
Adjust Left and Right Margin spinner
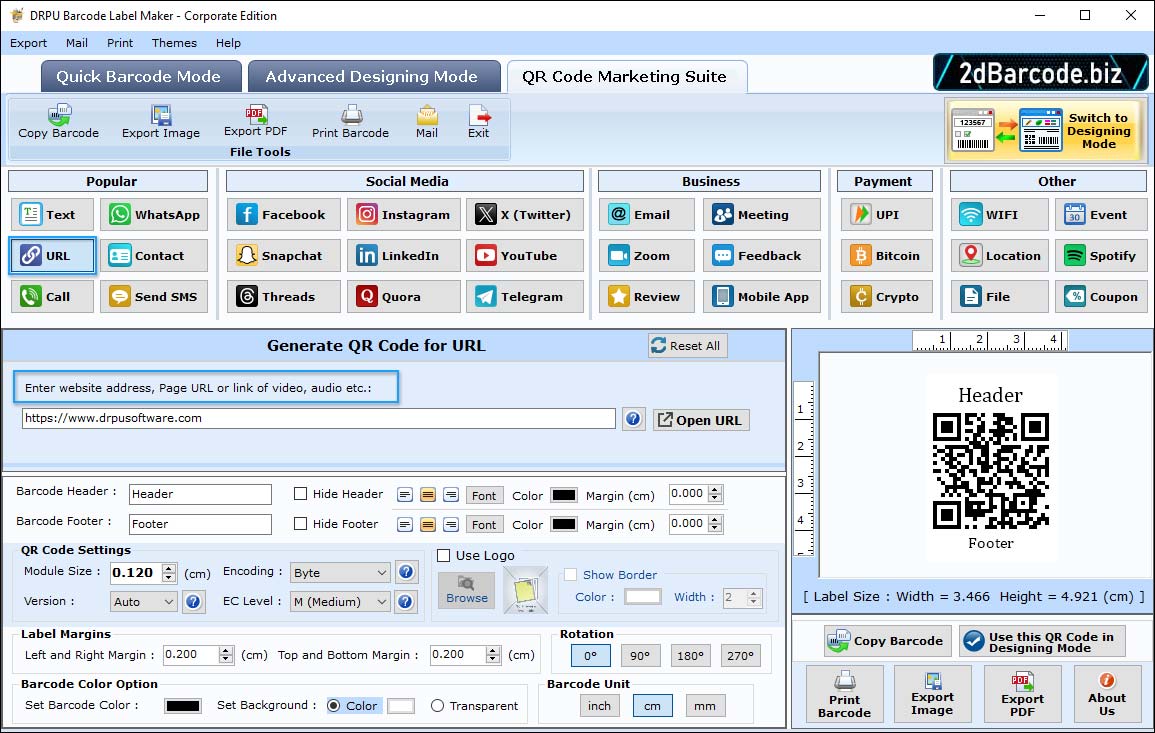[226, 655]
